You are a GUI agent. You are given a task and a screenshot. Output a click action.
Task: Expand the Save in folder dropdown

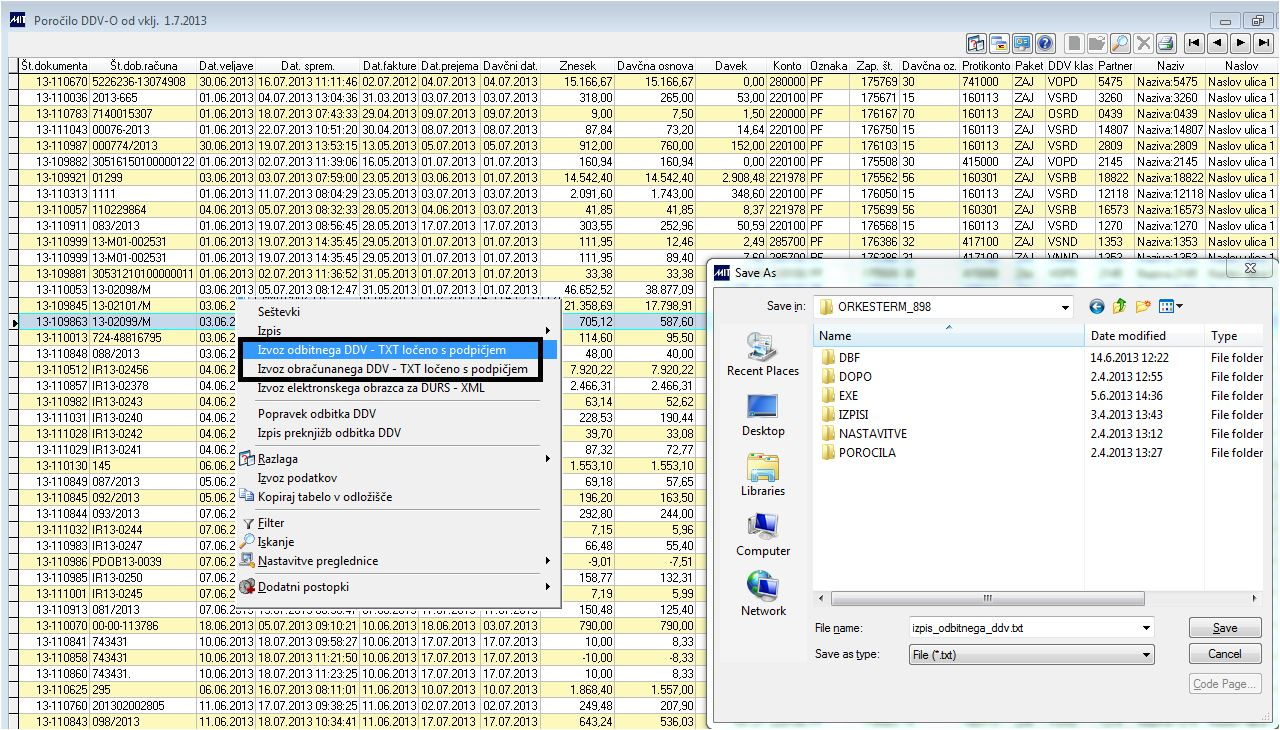(x=1064, y=307)
